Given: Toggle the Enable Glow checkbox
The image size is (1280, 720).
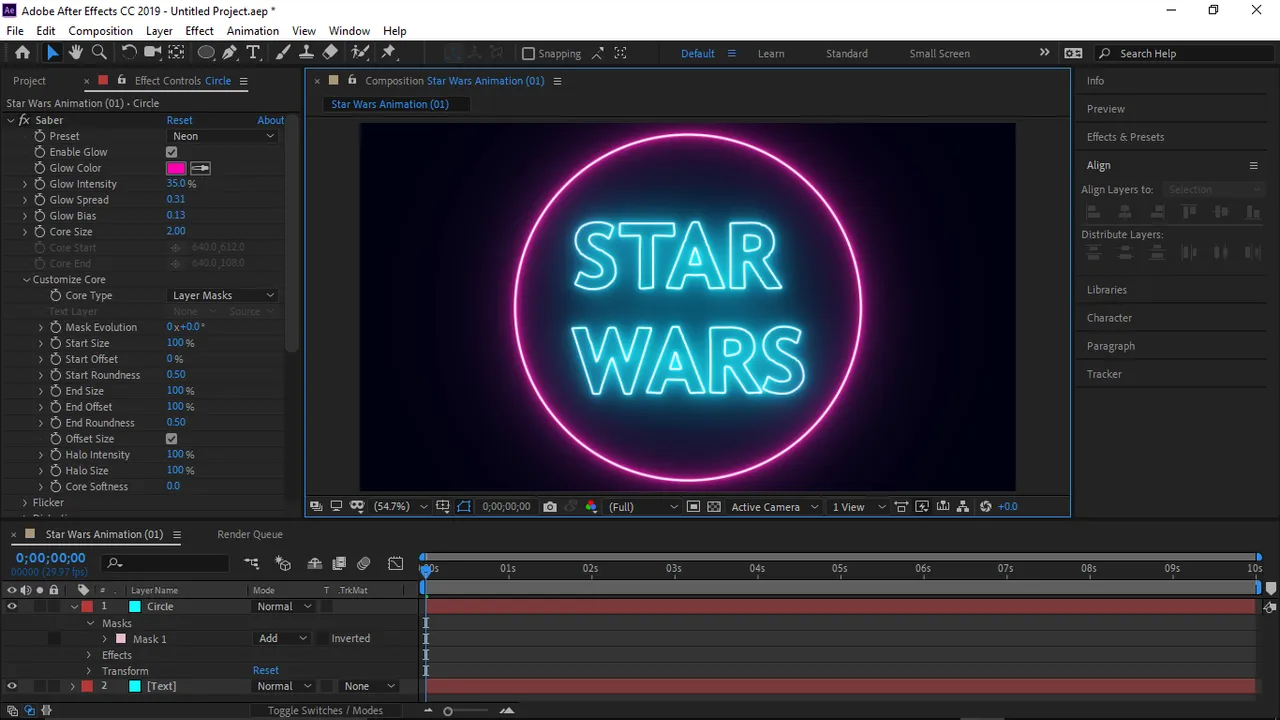Looking at the screenshot, I should (x=171, y=152).
